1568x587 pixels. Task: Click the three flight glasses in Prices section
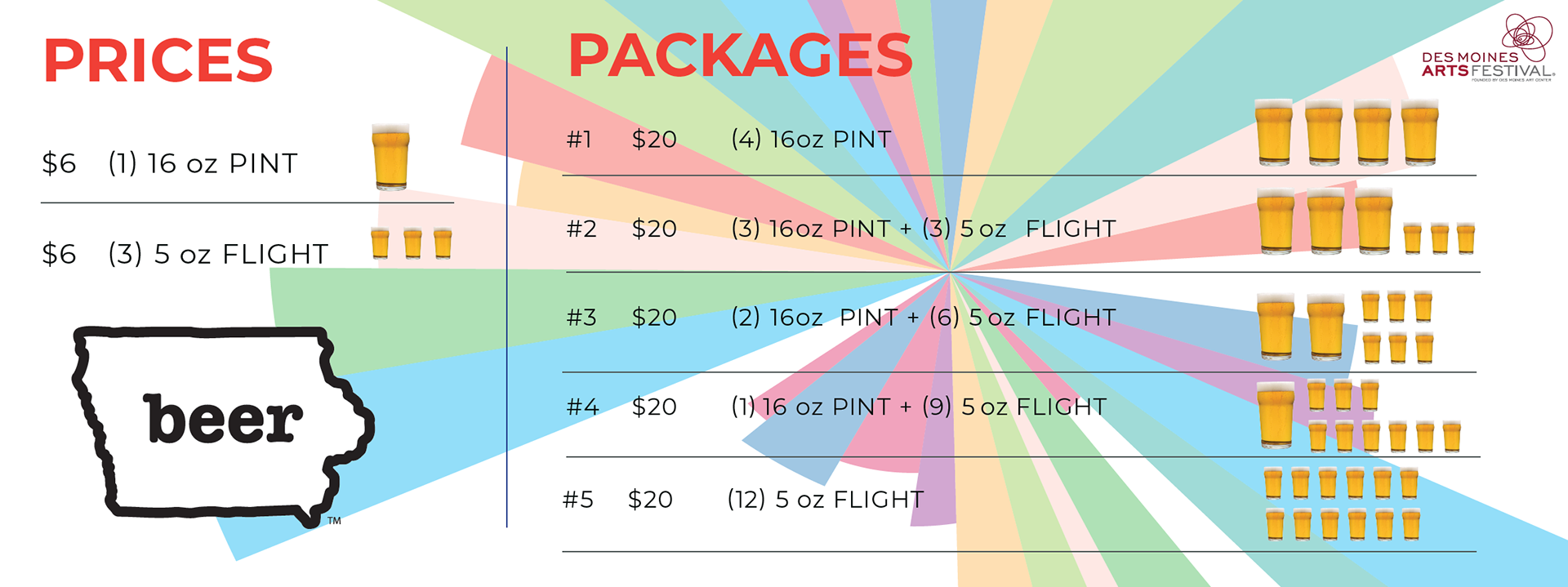point(412,243)
